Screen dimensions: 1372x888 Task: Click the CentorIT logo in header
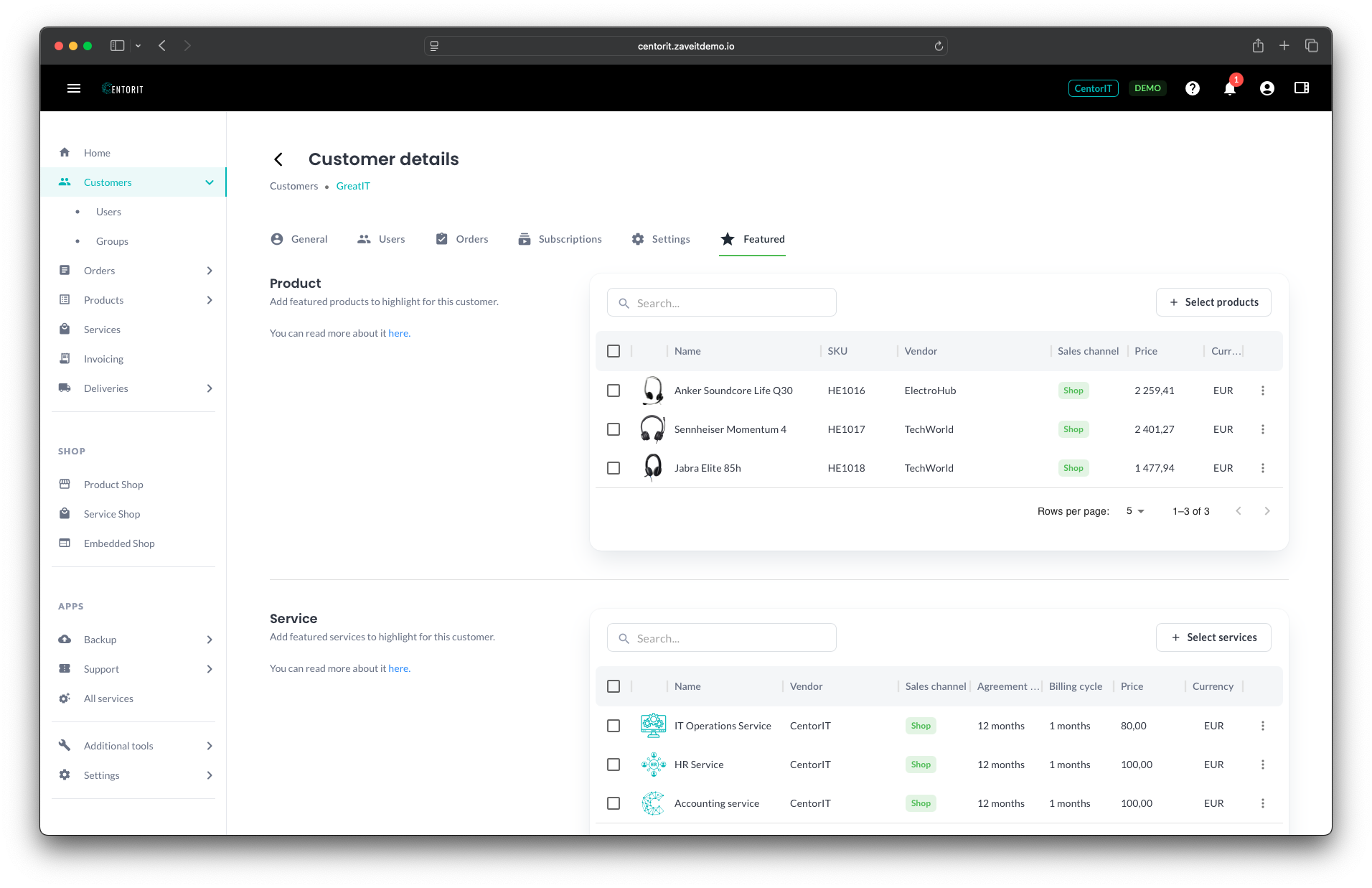pyautogui.click(x=123, y=88)
